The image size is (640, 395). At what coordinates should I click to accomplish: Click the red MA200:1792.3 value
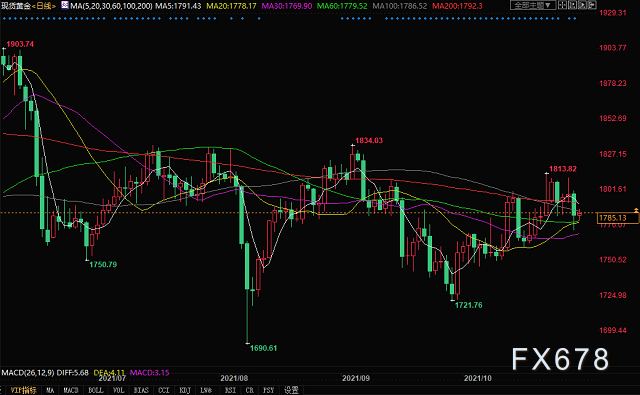457,6
